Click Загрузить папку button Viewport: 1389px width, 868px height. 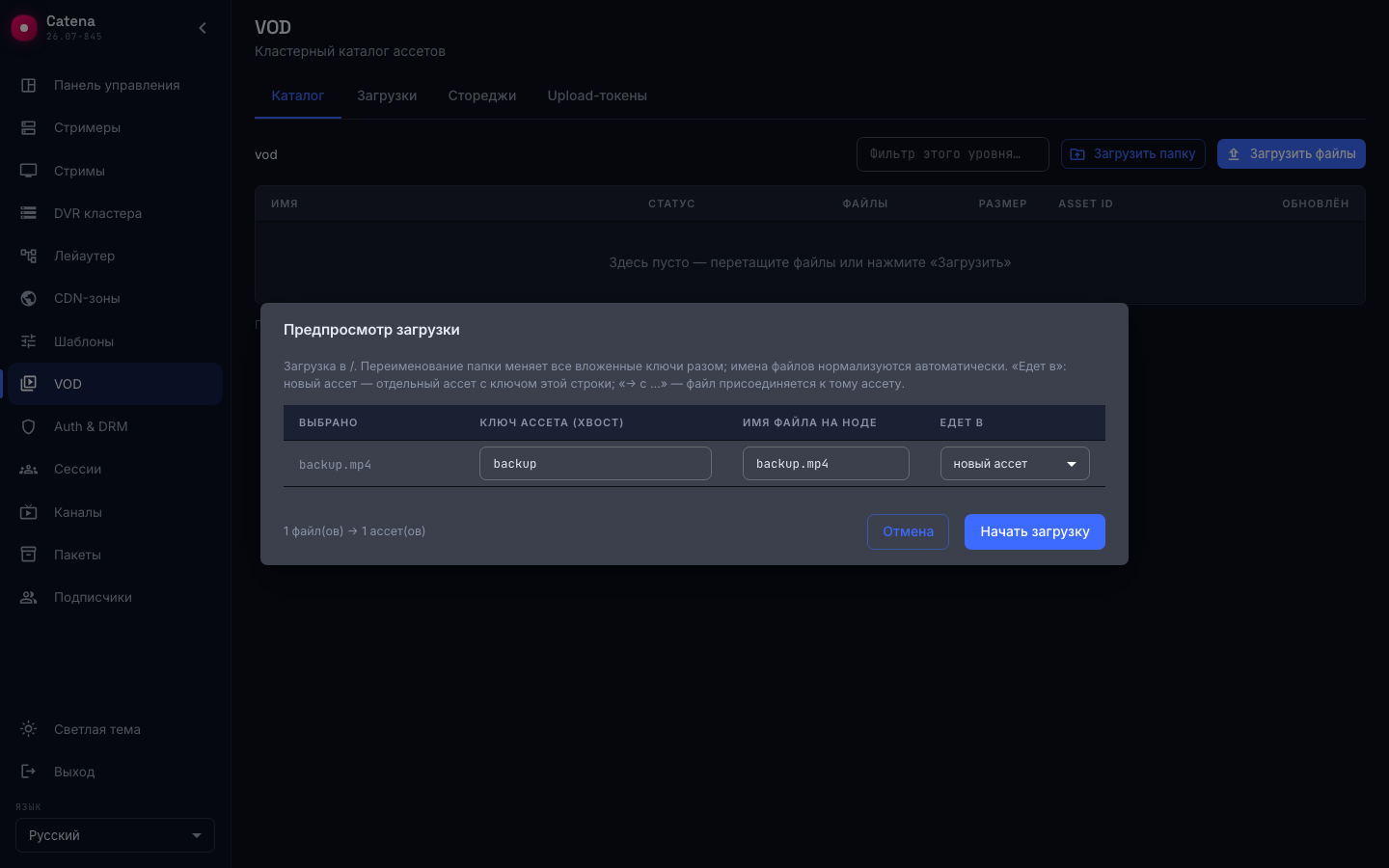coord(1133,154)
